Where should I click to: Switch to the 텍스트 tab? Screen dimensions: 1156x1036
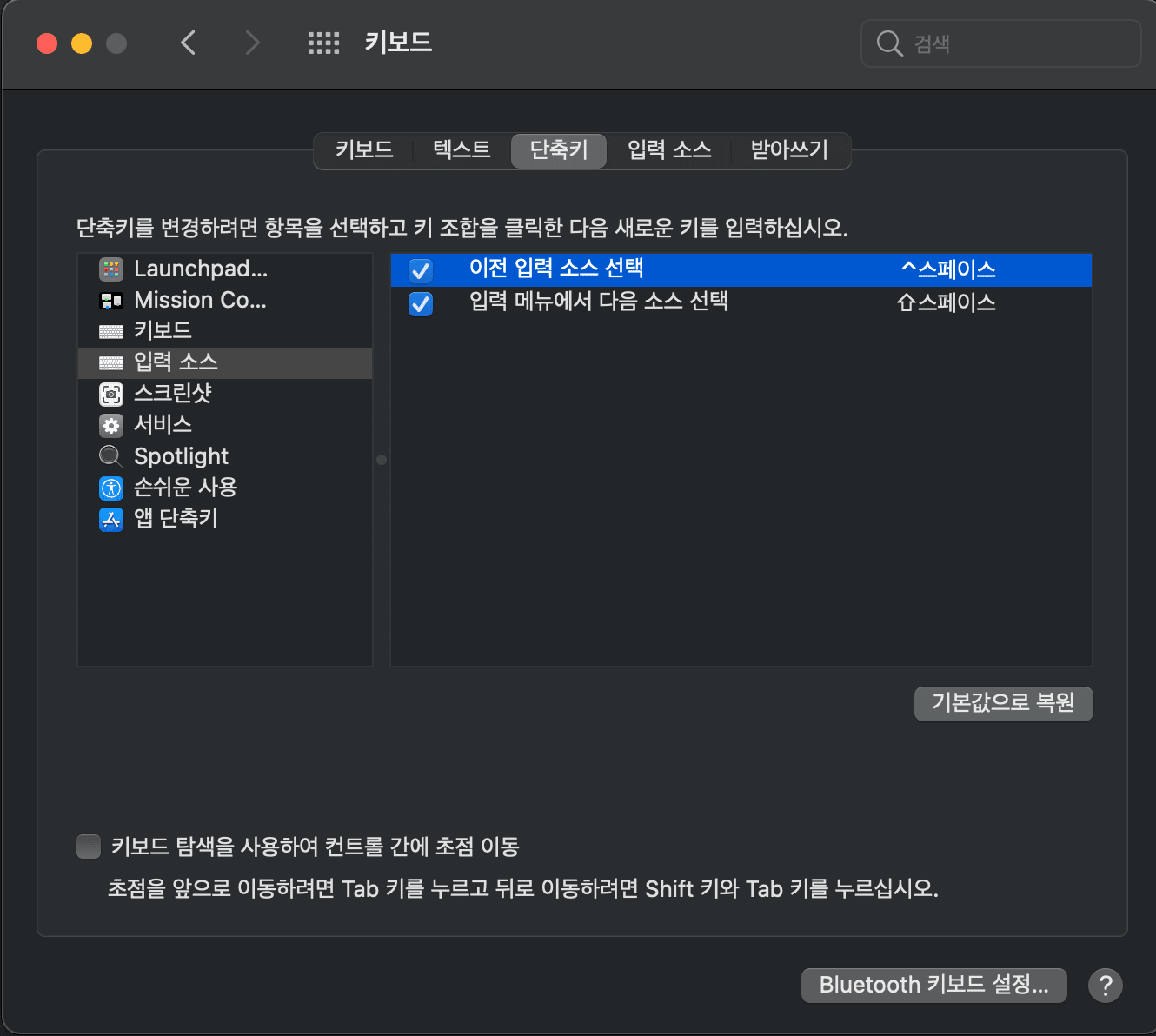coord(460,149)
